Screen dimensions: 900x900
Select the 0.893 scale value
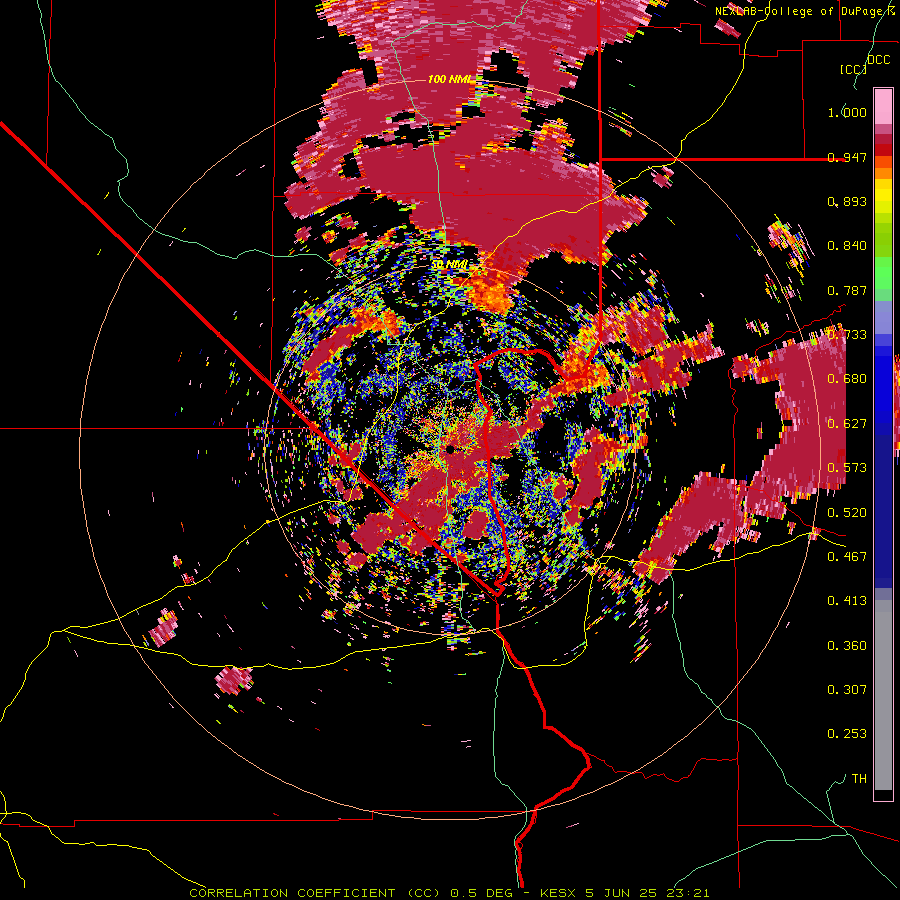pyautogui.click(x=847, y=201)
